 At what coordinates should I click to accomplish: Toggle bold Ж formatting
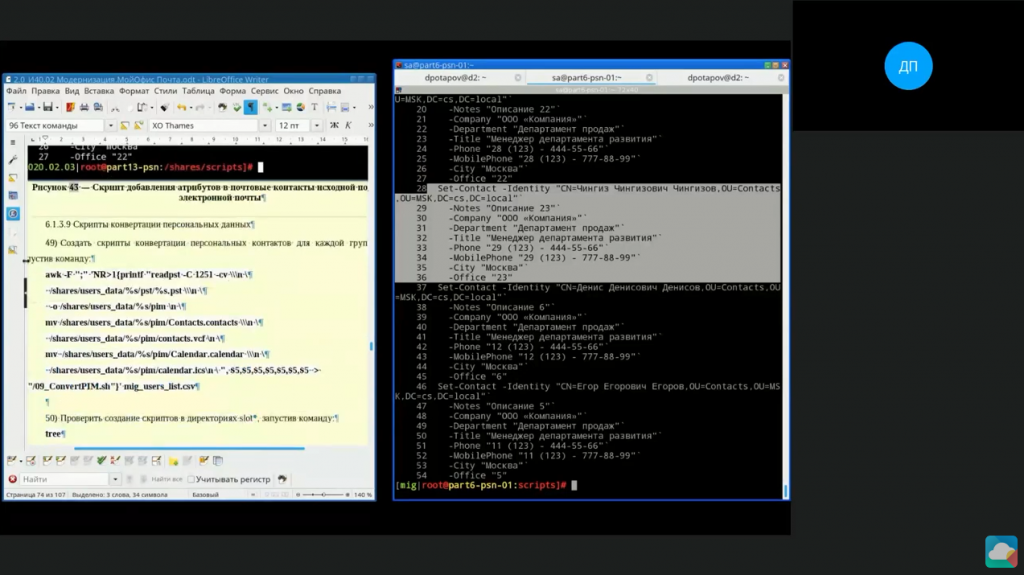pos(334,125)
